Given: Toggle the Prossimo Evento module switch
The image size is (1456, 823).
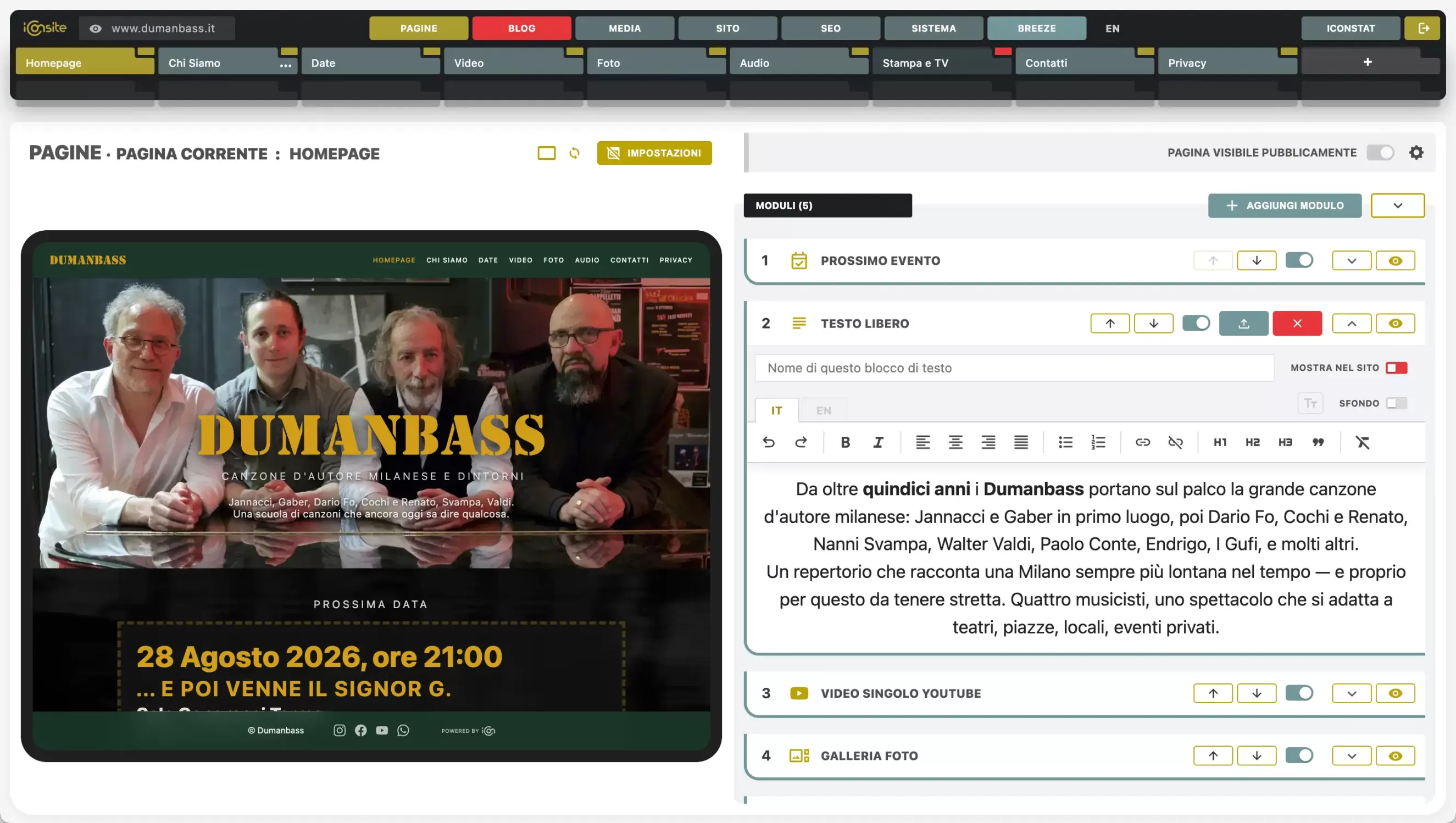Looking at the screenshot, I should click(1299, 260).
